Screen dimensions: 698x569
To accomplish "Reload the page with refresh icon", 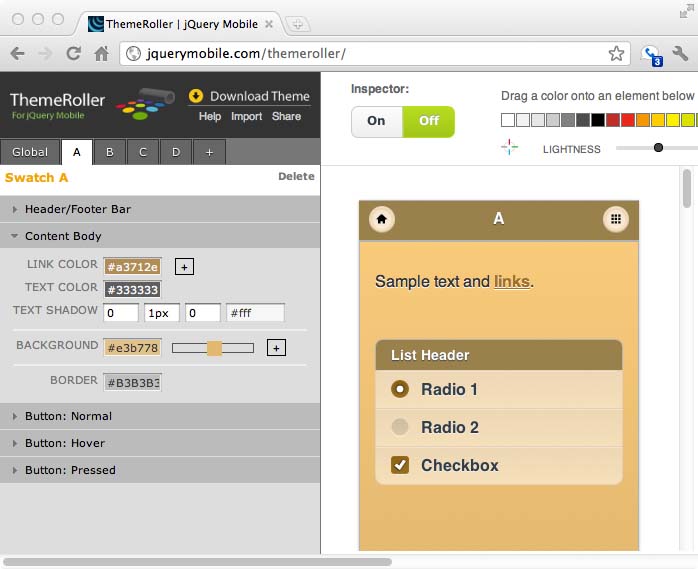I will [73, 53].
